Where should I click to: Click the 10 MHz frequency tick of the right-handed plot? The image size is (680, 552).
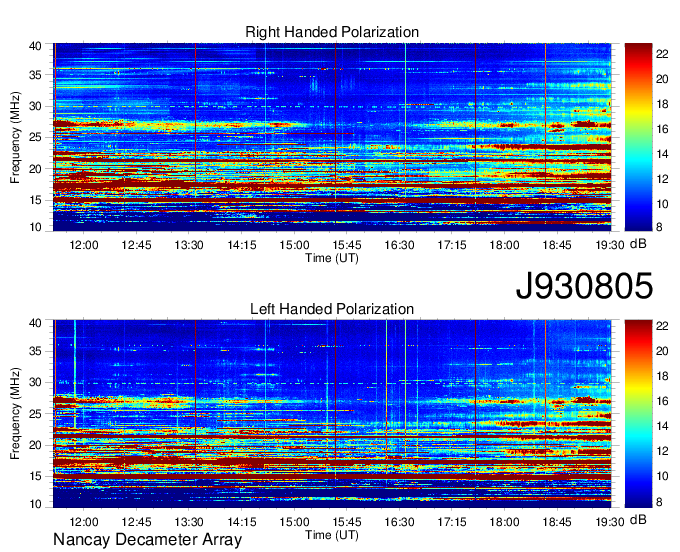35,227
